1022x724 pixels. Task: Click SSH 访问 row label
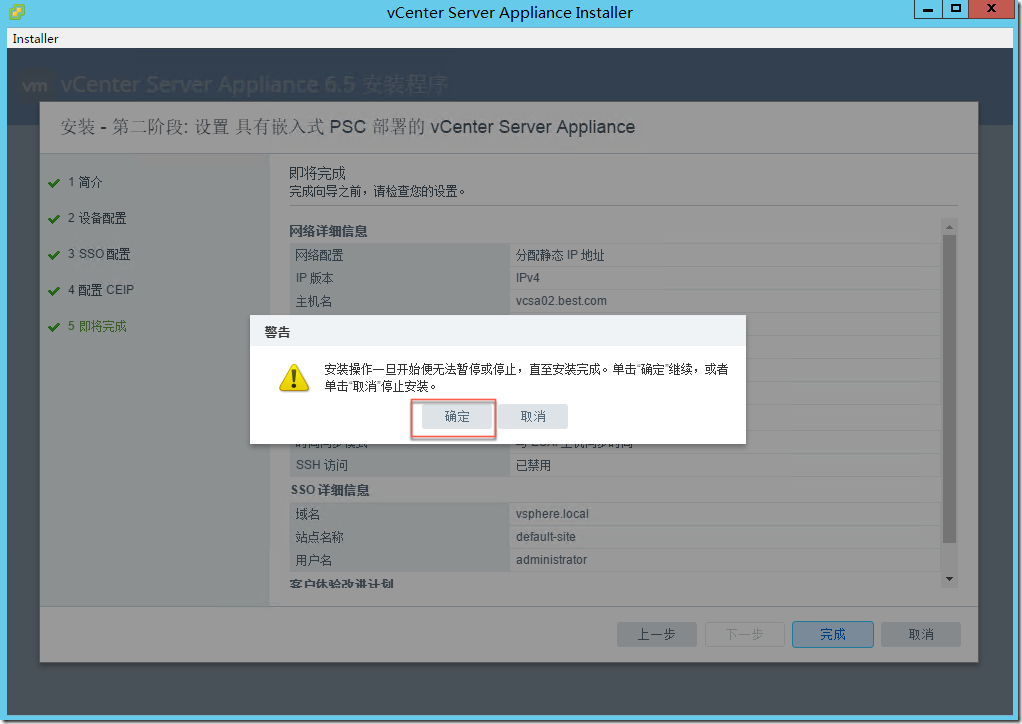point(321,465)
